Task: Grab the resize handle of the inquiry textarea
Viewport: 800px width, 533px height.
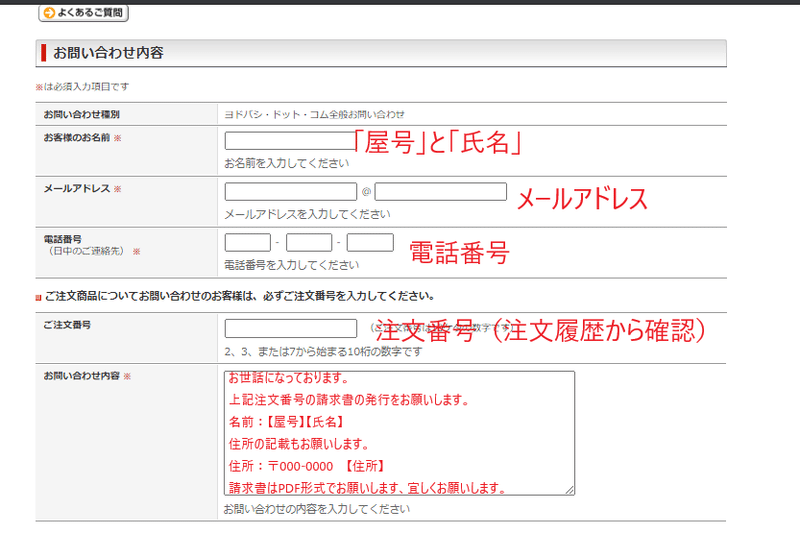Action: [569, 490]
